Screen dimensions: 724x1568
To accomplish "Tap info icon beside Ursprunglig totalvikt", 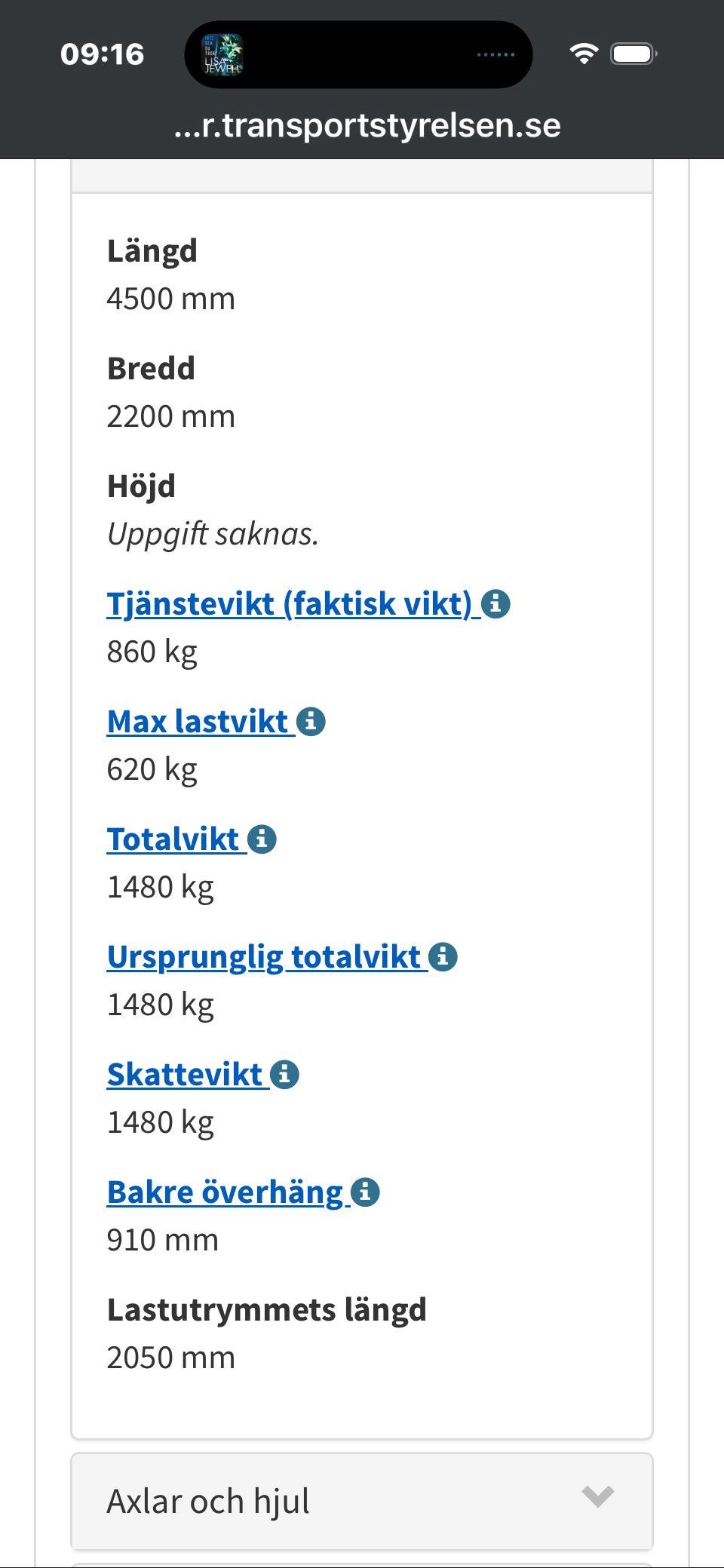I will 443,956.
